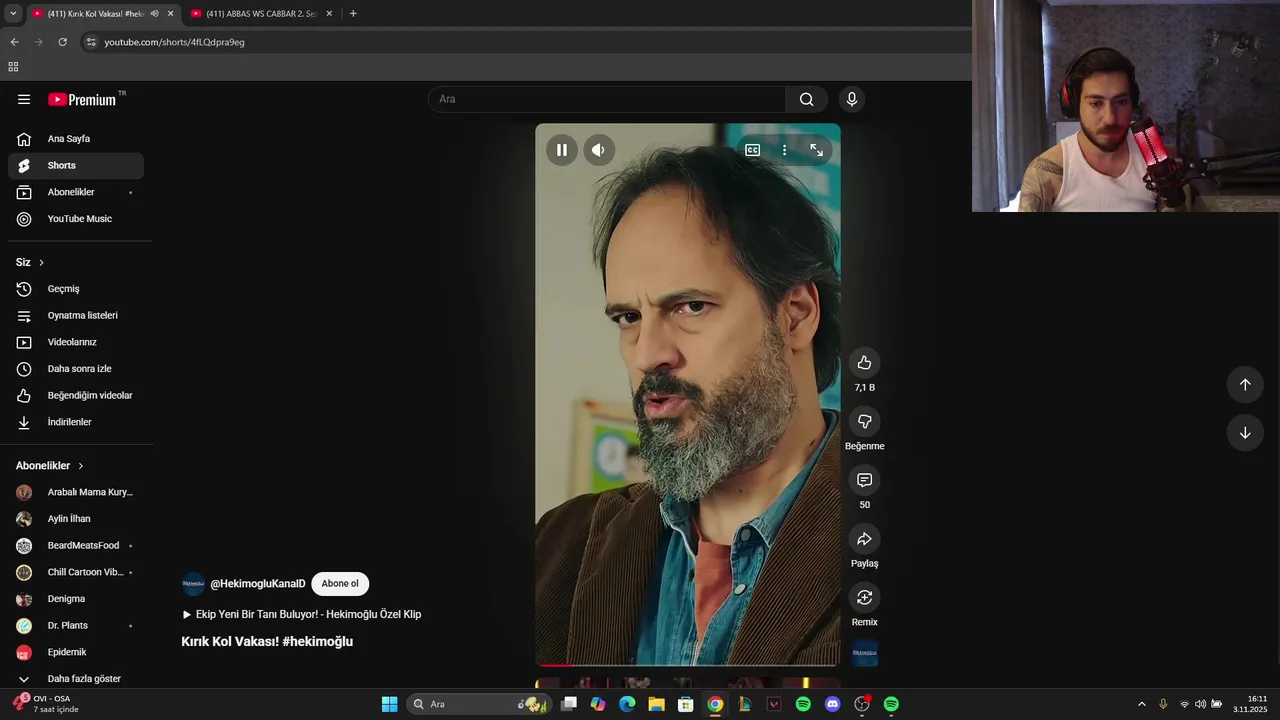This screenshot has height=720, width=1280.
Task: Focus the YouTube Ara search field
Action: click(607, 99)
